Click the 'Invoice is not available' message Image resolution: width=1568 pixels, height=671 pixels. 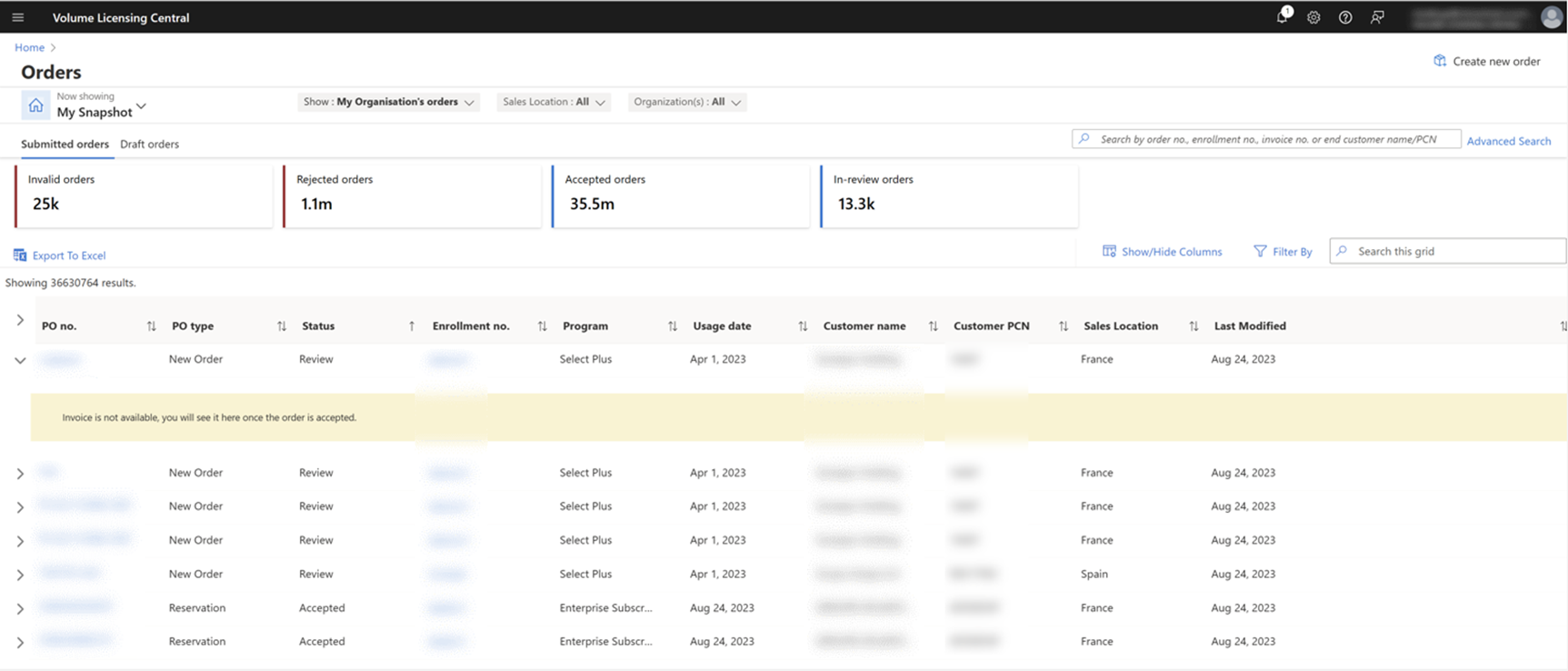pos(209,417)
